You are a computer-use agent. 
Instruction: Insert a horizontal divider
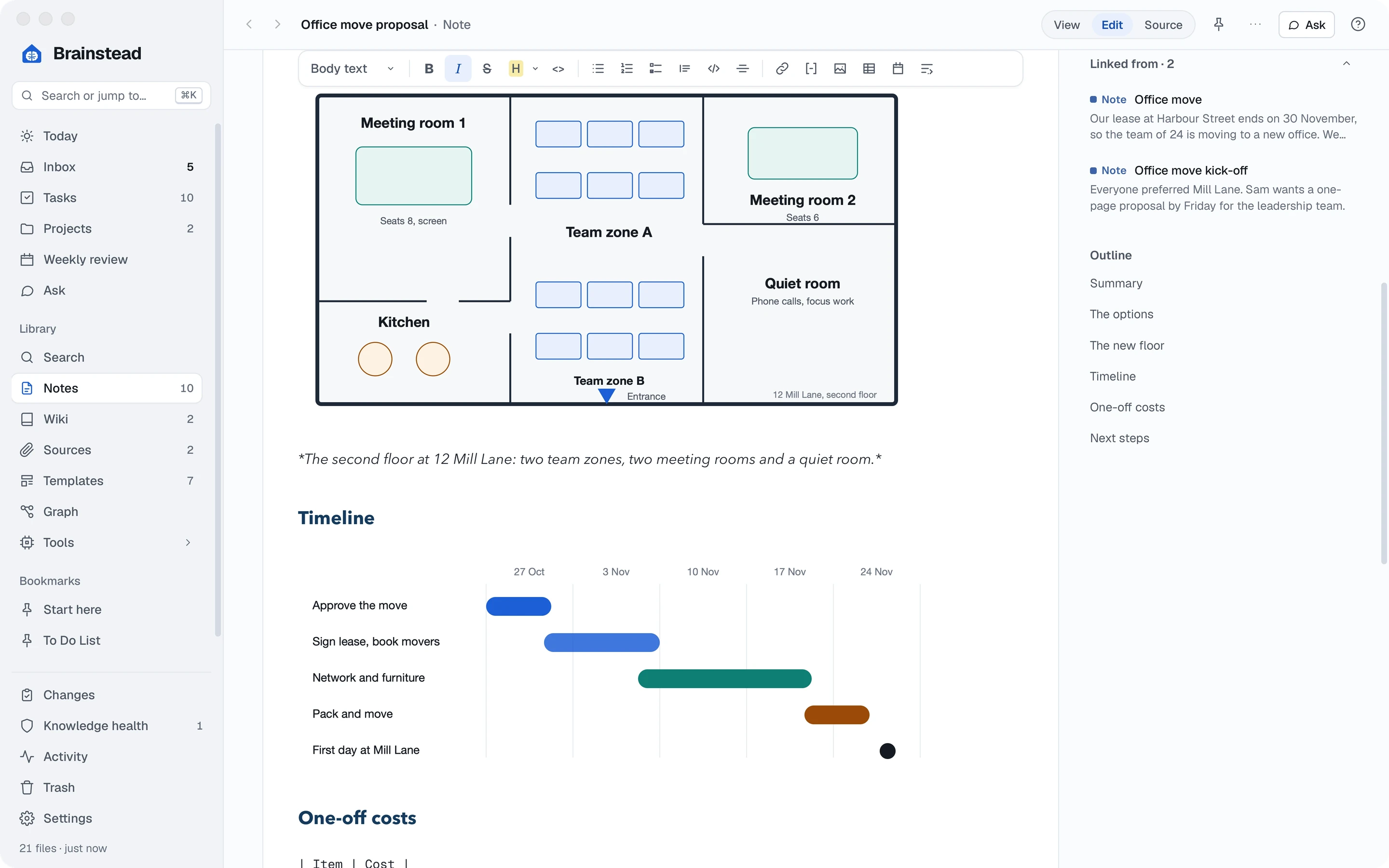tap(743, 69)
